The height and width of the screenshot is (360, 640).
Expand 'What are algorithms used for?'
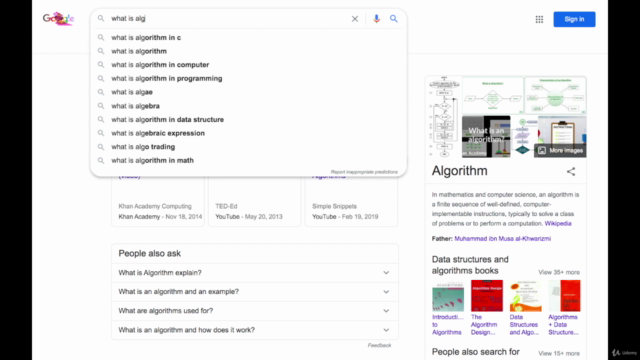[255, 311]
